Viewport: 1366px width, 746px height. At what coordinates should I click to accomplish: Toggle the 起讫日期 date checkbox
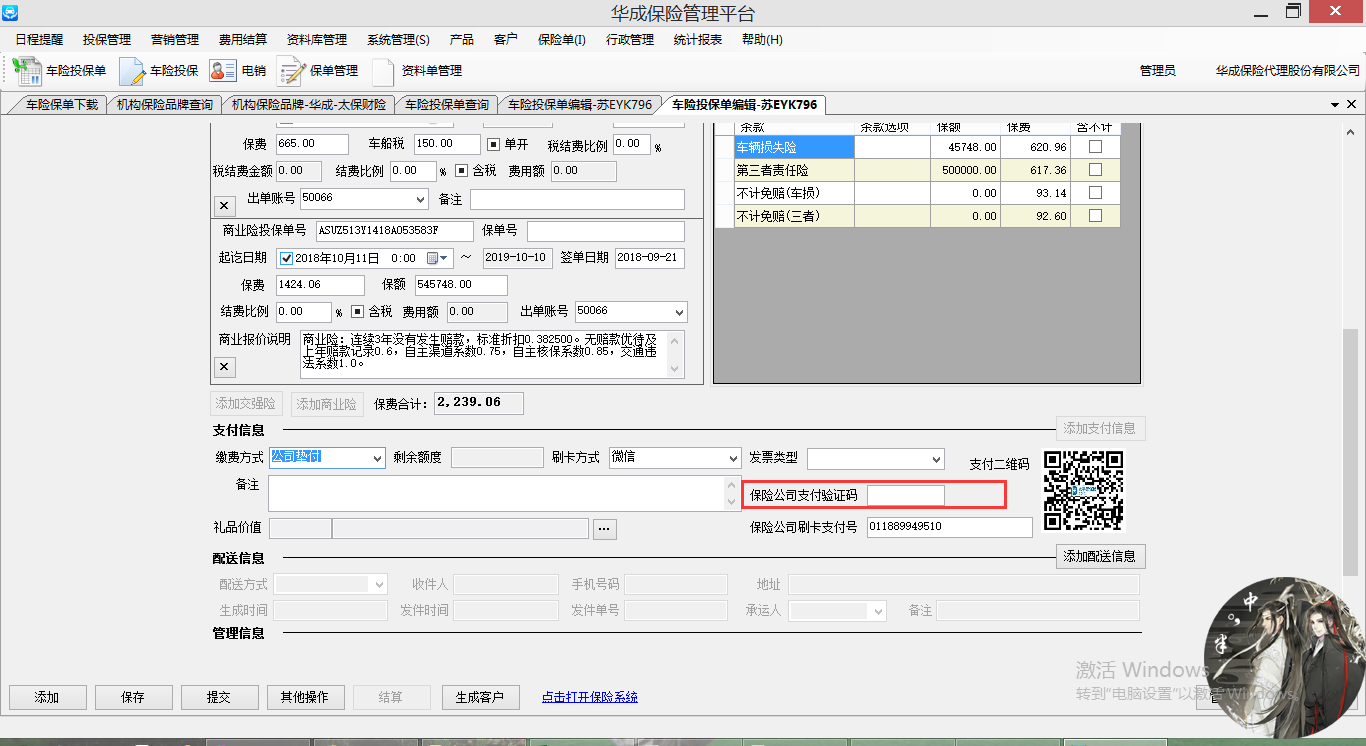pyautogui.click(x=287, y=258)
